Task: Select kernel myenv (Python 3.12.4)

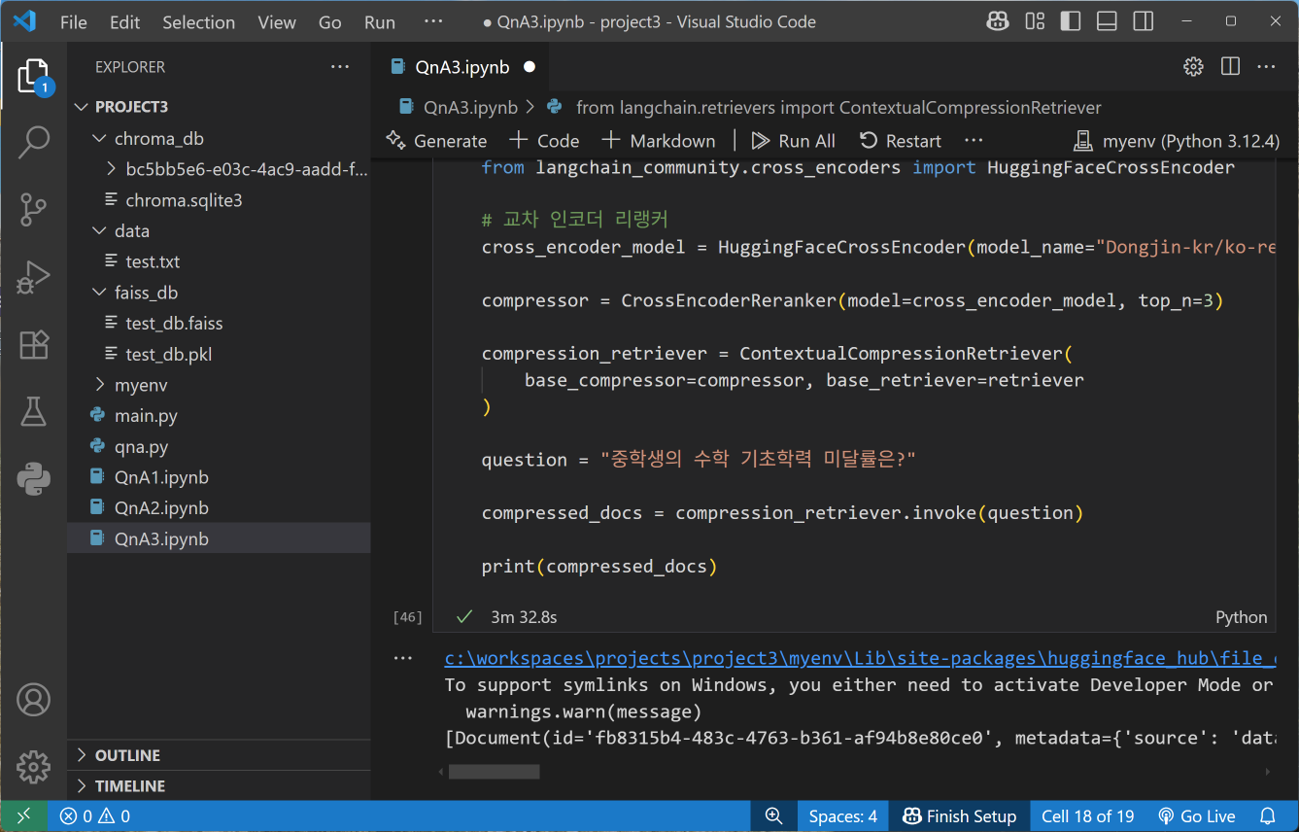Action: [1176, 141]
